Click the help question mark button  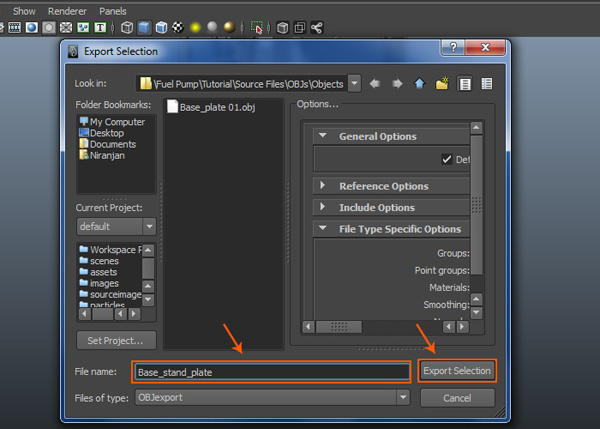coord(455,50)
